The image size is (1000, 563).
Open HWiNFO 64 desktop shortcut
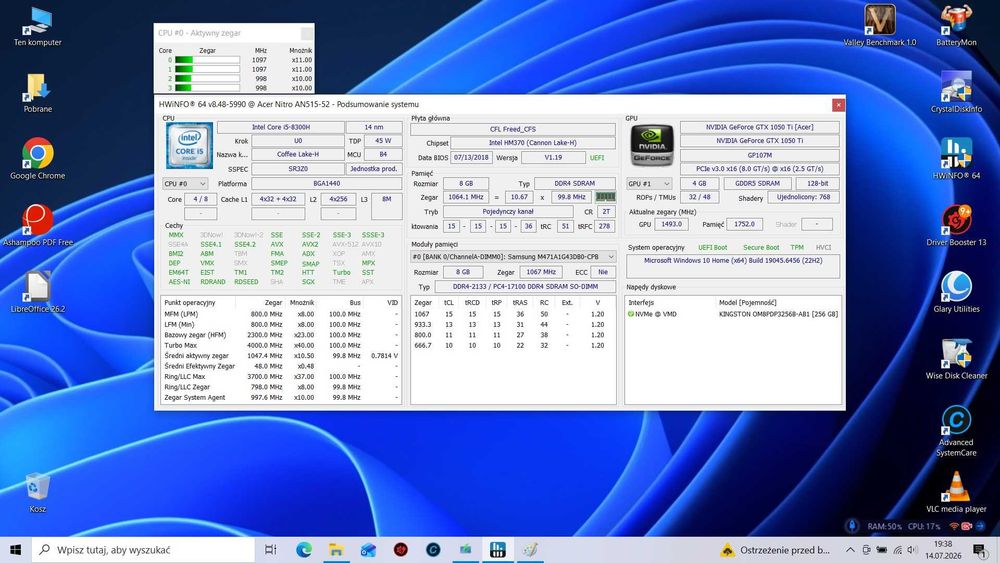(x=956, y=159)
